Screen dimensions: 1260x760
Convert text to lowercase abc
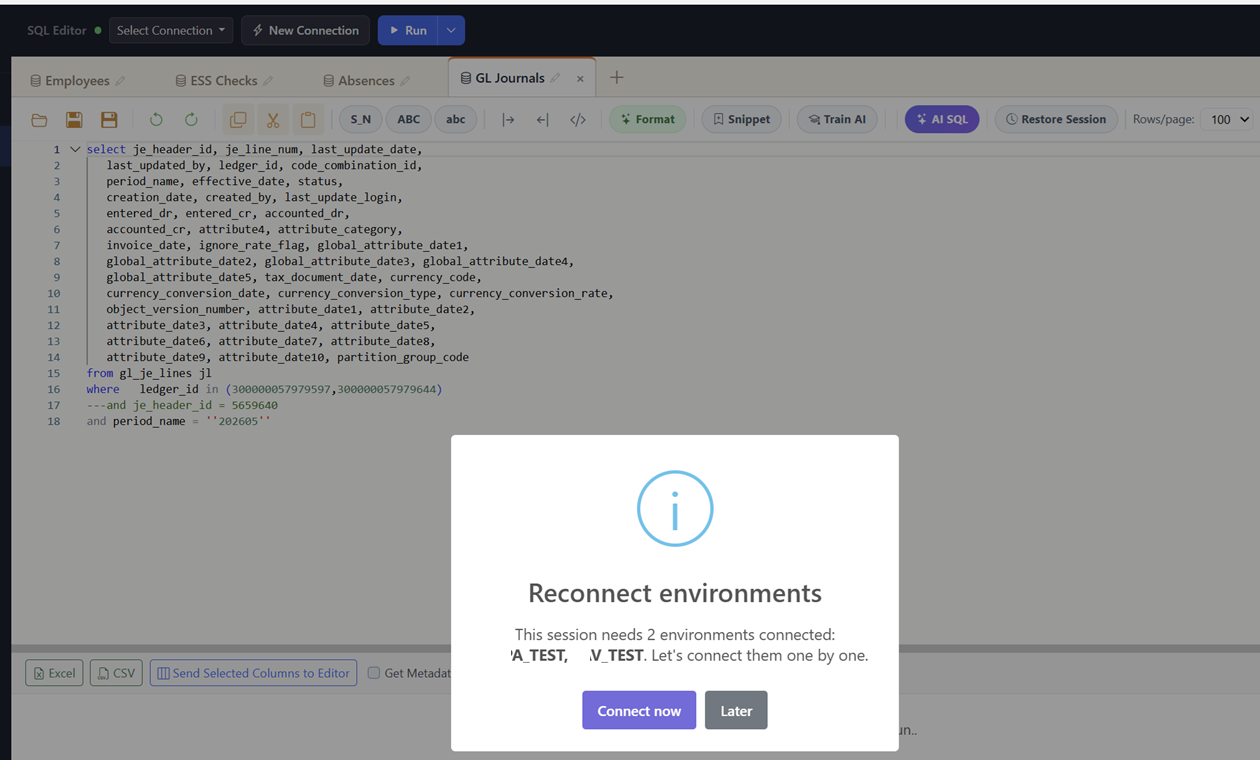(456, 119)
